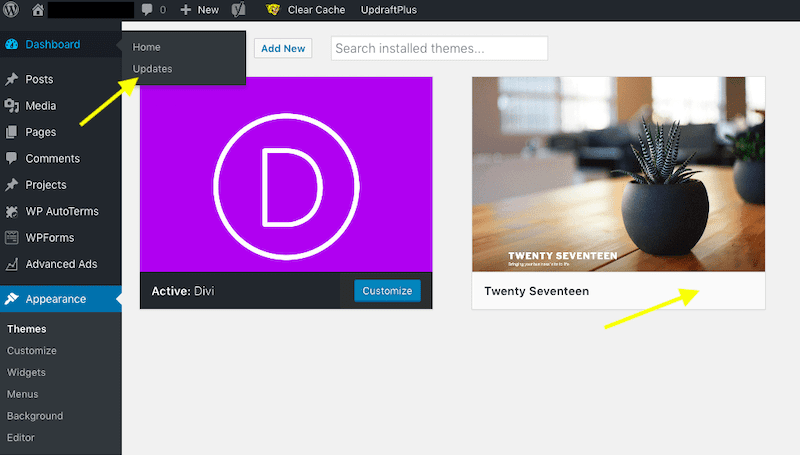Viewport: 800px width, 455px height.
Task: Open Advanced Ads menu item
Action: pos(61,264)
